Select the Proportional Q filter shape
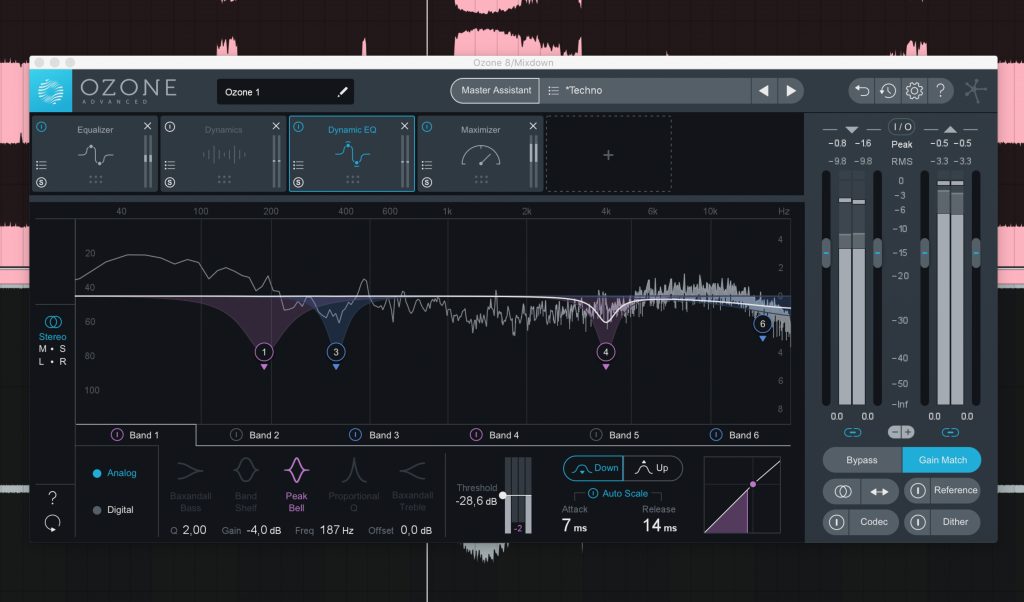 (353, 483)
